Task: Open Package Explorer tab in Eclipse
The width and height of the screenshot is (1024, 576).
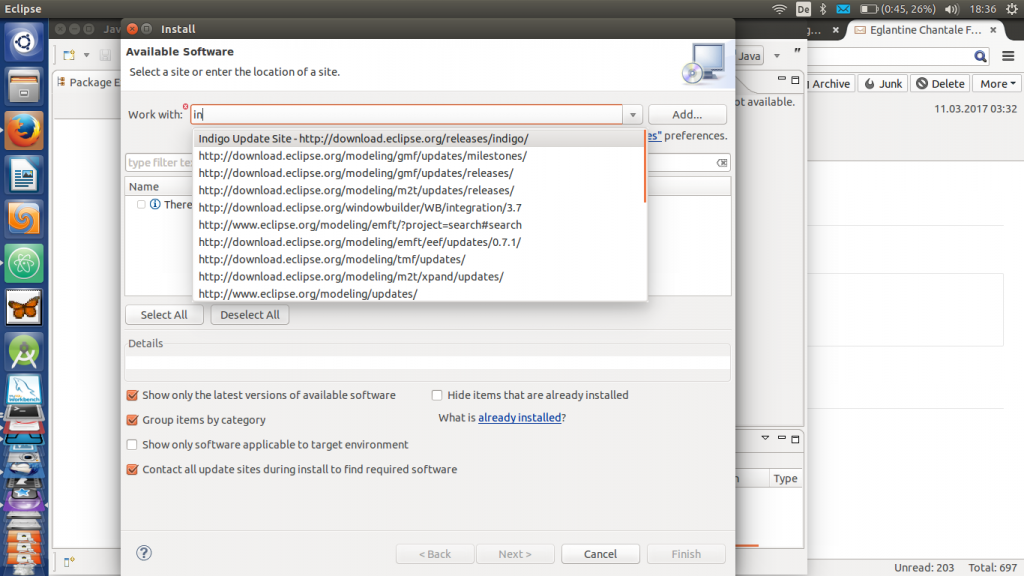Action: [89, 82]
